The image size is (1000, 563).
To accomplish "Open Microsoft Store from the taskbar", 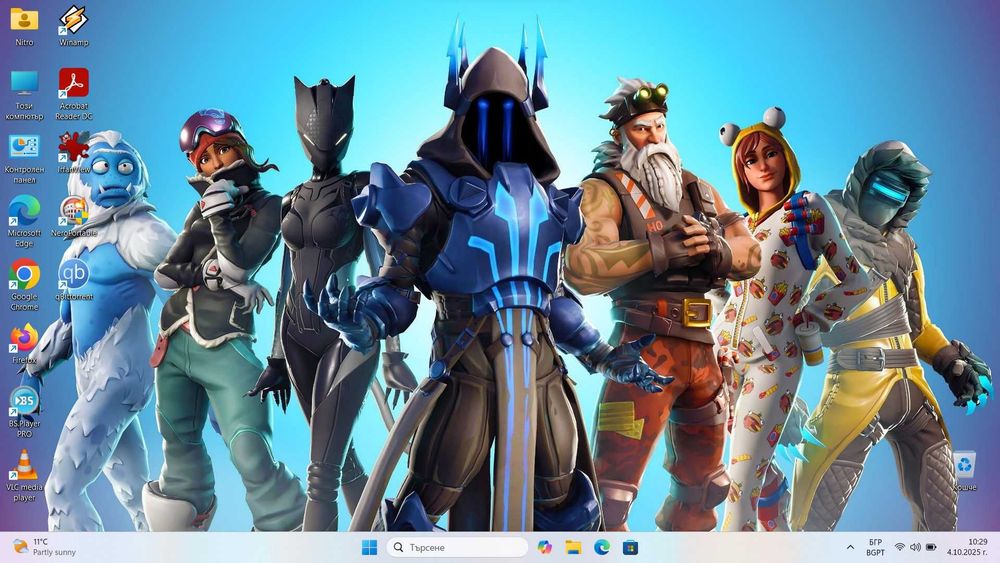I will (630, 547).
